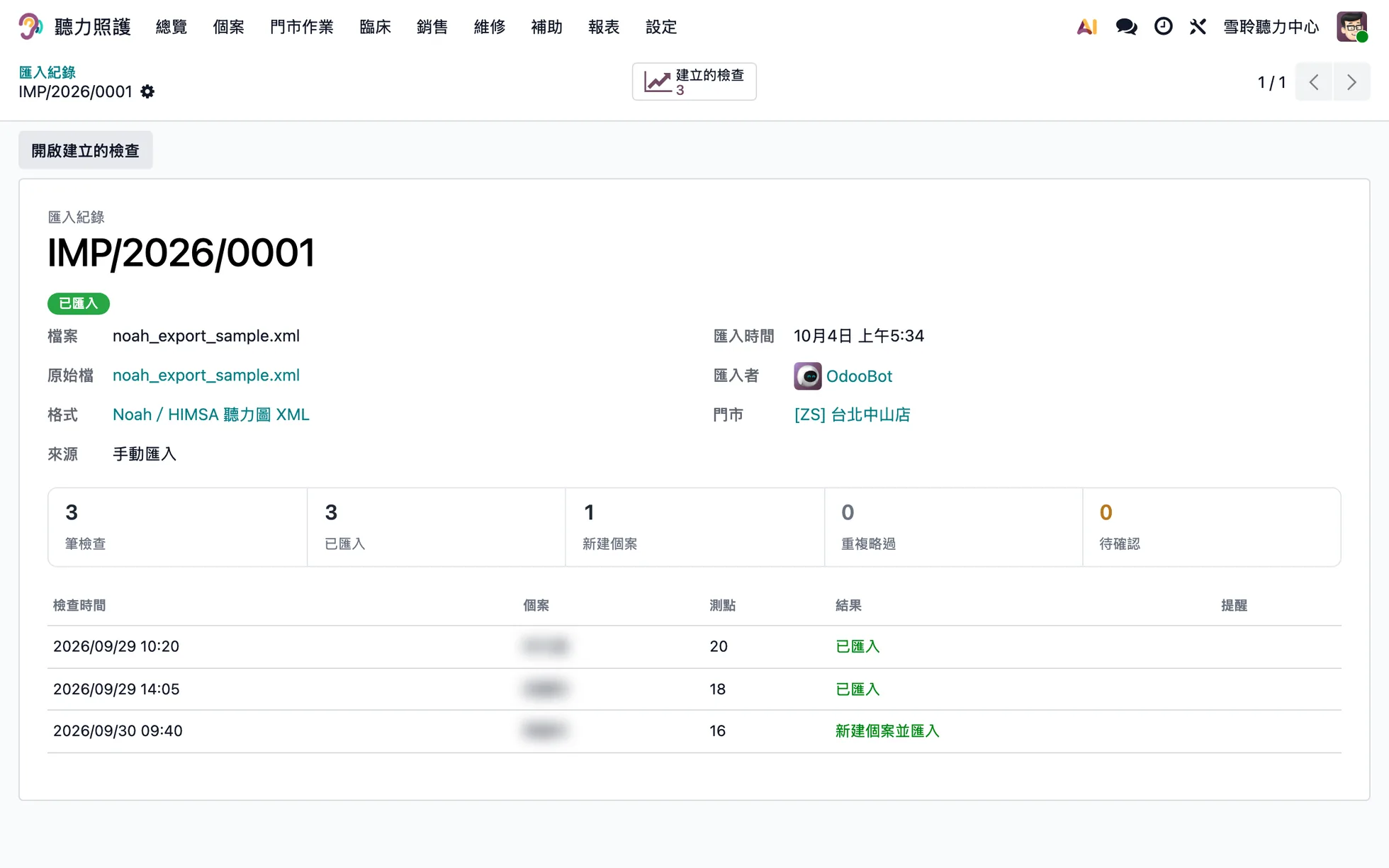
Task: Open the 個案 menu
Action: click(229, 27)
